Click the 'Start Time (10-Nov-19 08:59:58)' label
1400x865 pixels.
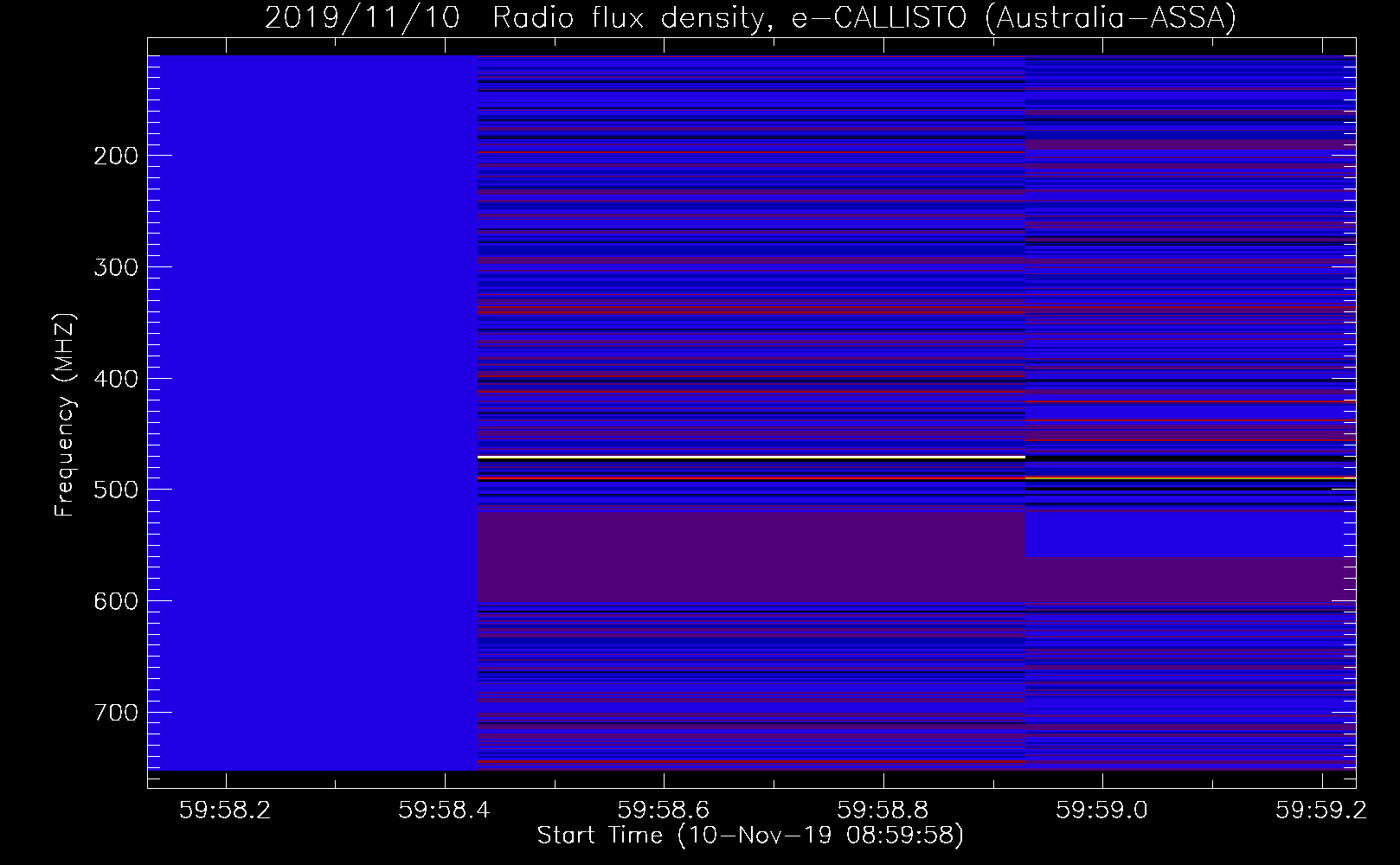(x=750, y=836)
